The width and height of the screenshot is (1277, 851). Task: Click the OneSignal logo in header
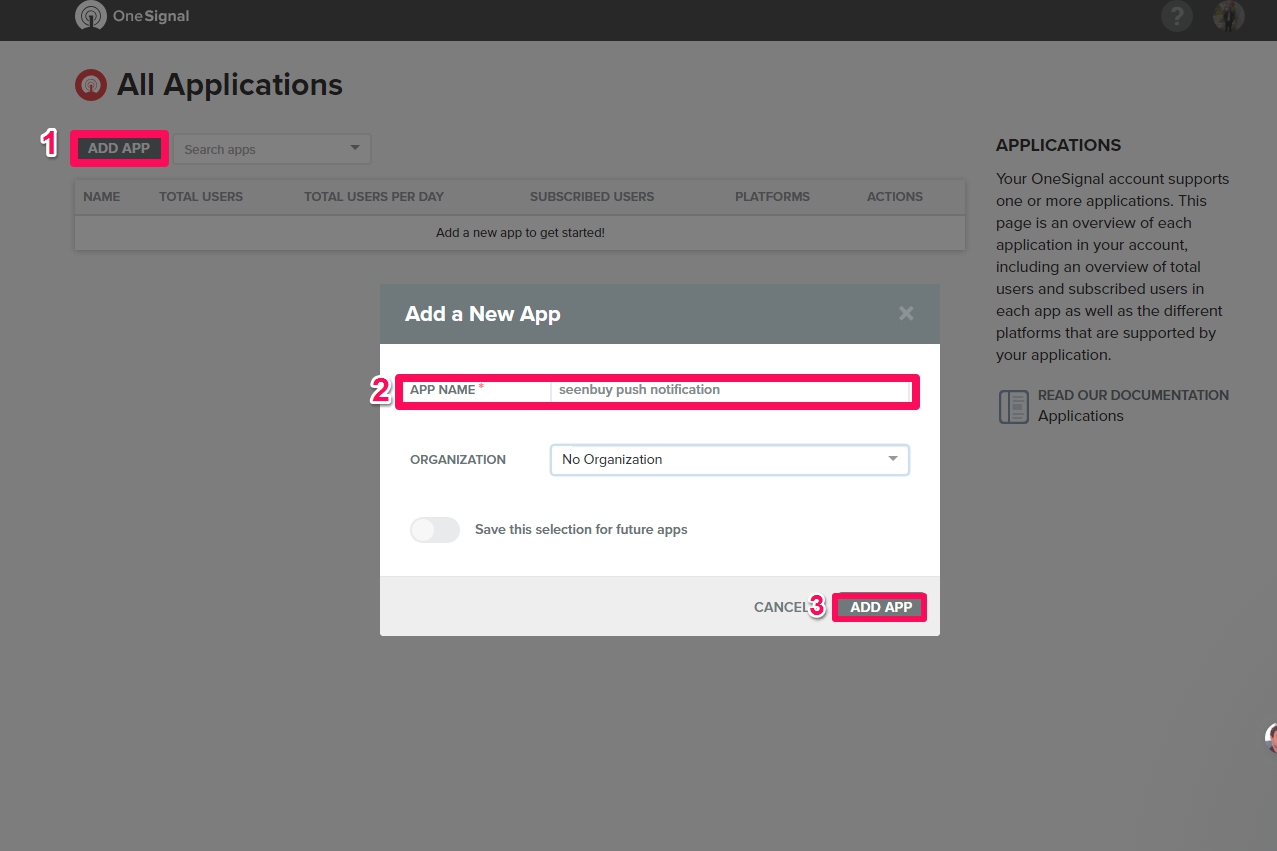[x=132, y=16]
